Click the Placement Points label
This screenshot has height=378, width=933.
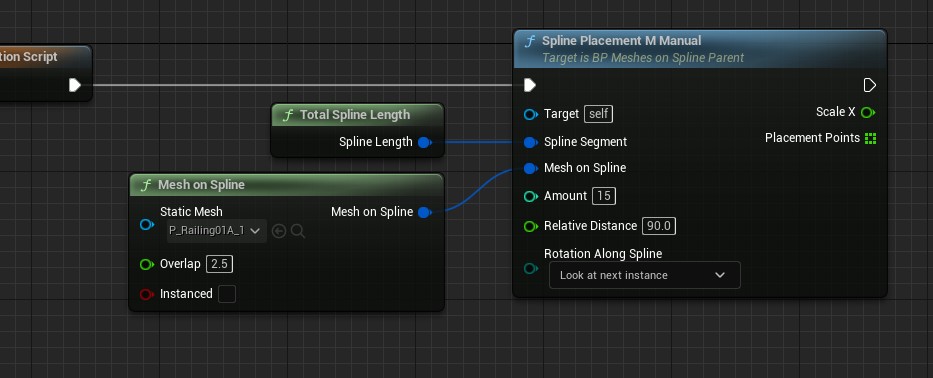coord(812,138)
